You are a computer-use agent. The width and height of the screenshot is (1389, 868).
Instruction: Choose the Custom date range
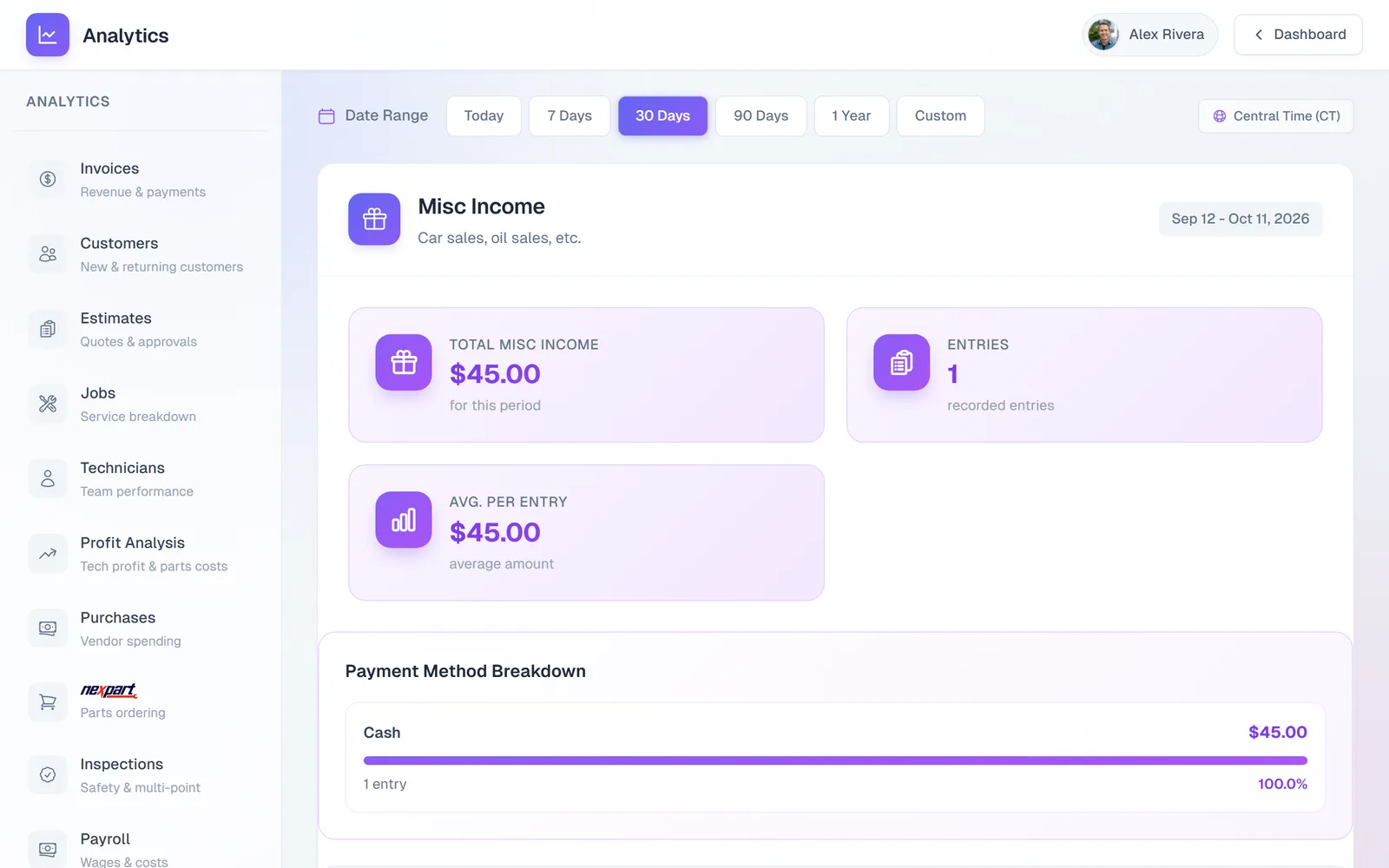(940, 116)
